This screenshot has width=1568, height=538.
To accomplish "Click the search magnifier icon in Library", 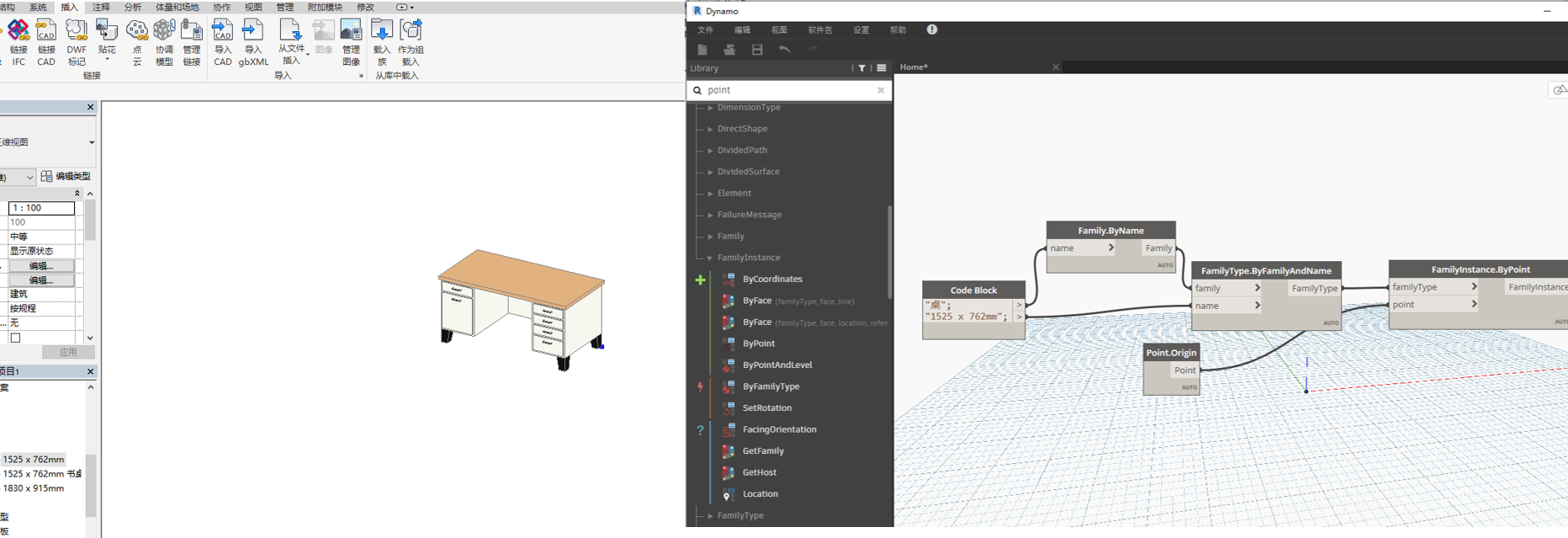I will [697, 90].
